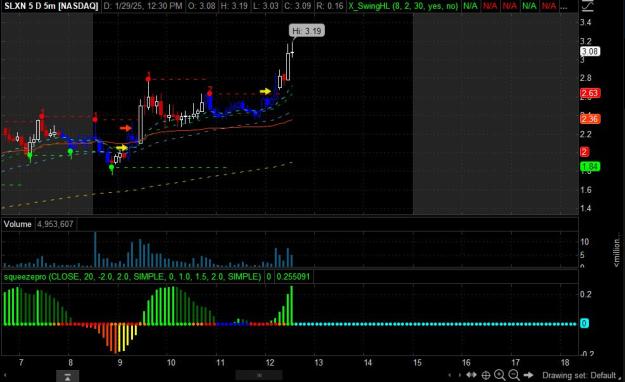625x382 pixels.
Task: Click the drawing tool icon above price axis
Action: click(x=588, y=6)
